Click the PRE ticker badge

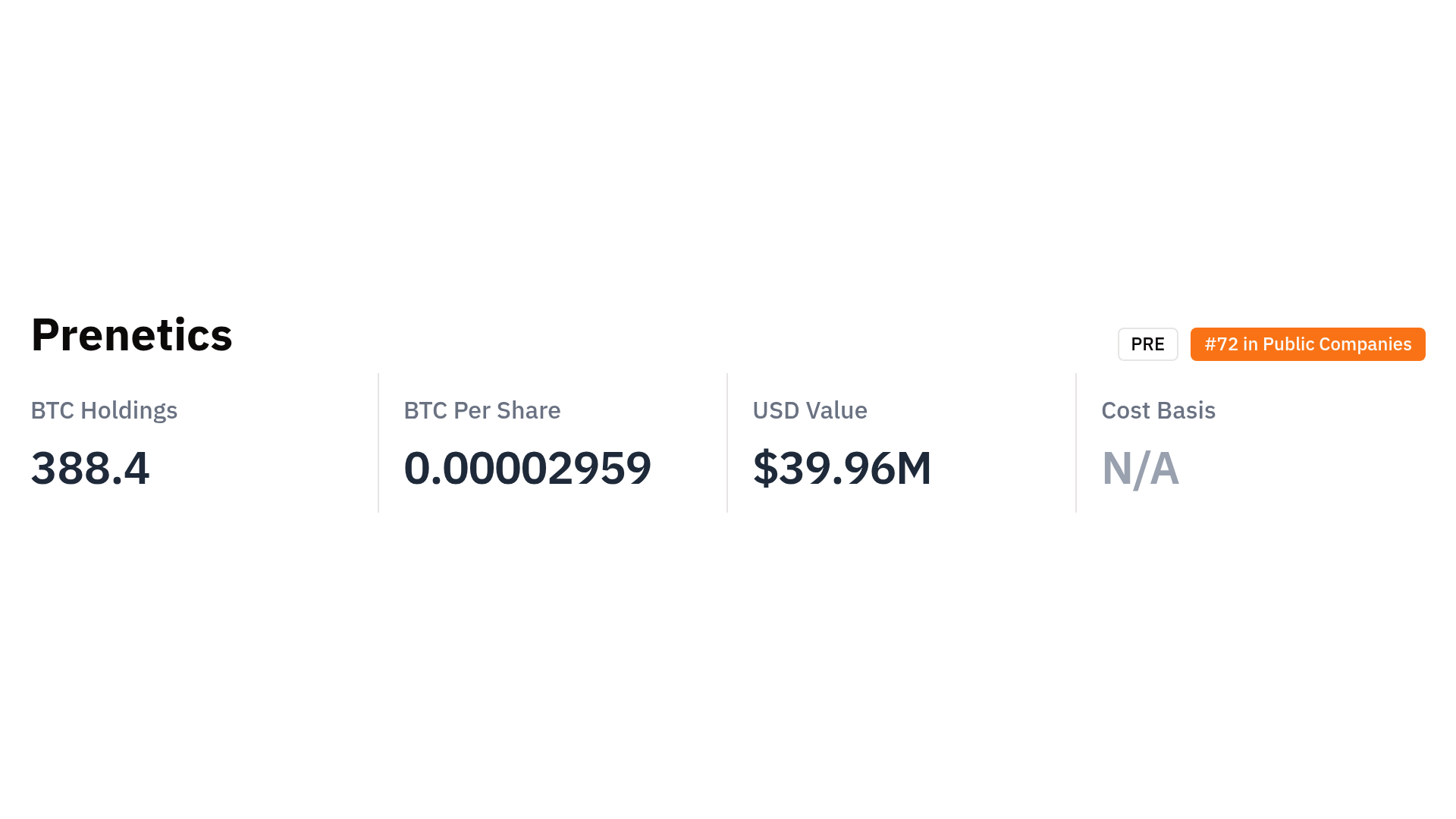click(x=1147, y=344)
